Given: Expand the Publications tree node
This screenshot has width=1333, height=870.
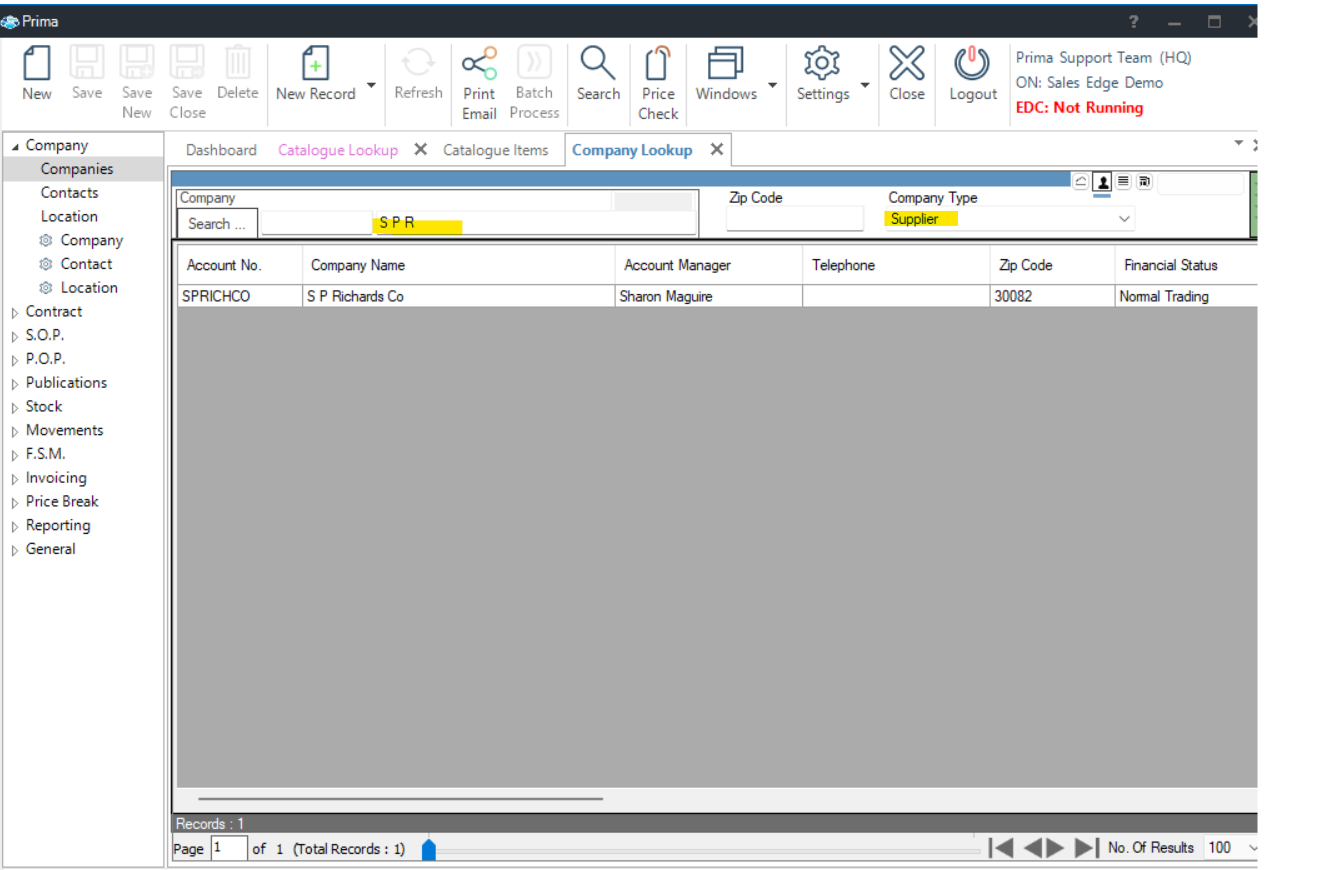Looking at the screenshot, I should (15, 384).
